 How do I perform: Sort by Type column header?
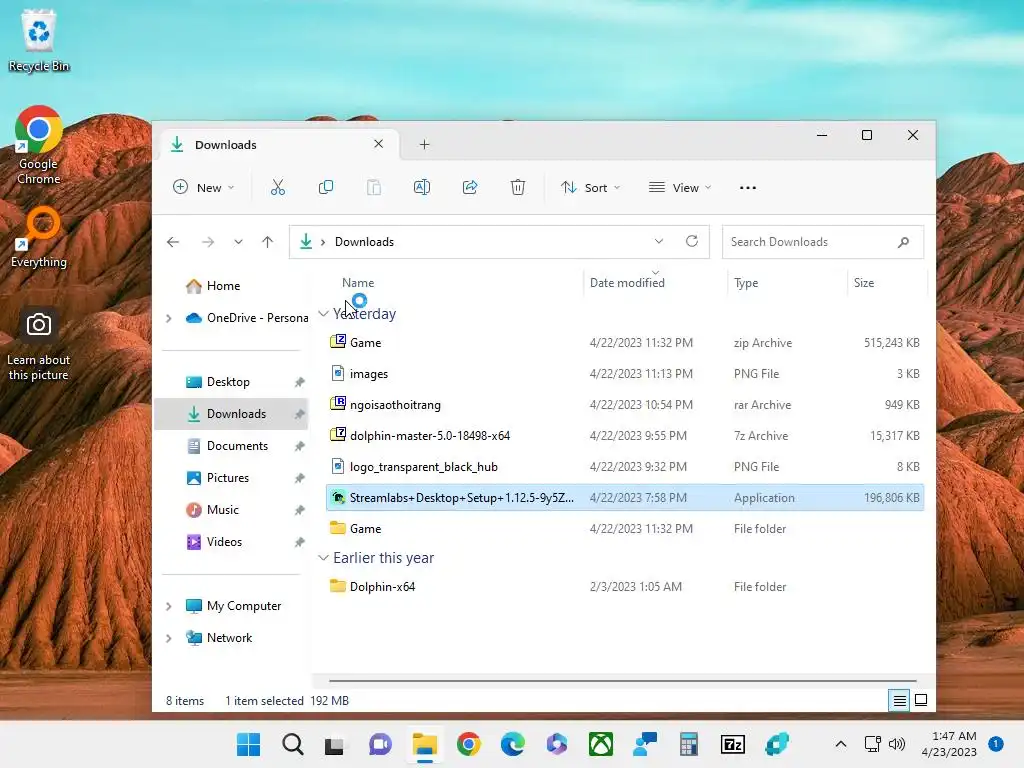746,283
